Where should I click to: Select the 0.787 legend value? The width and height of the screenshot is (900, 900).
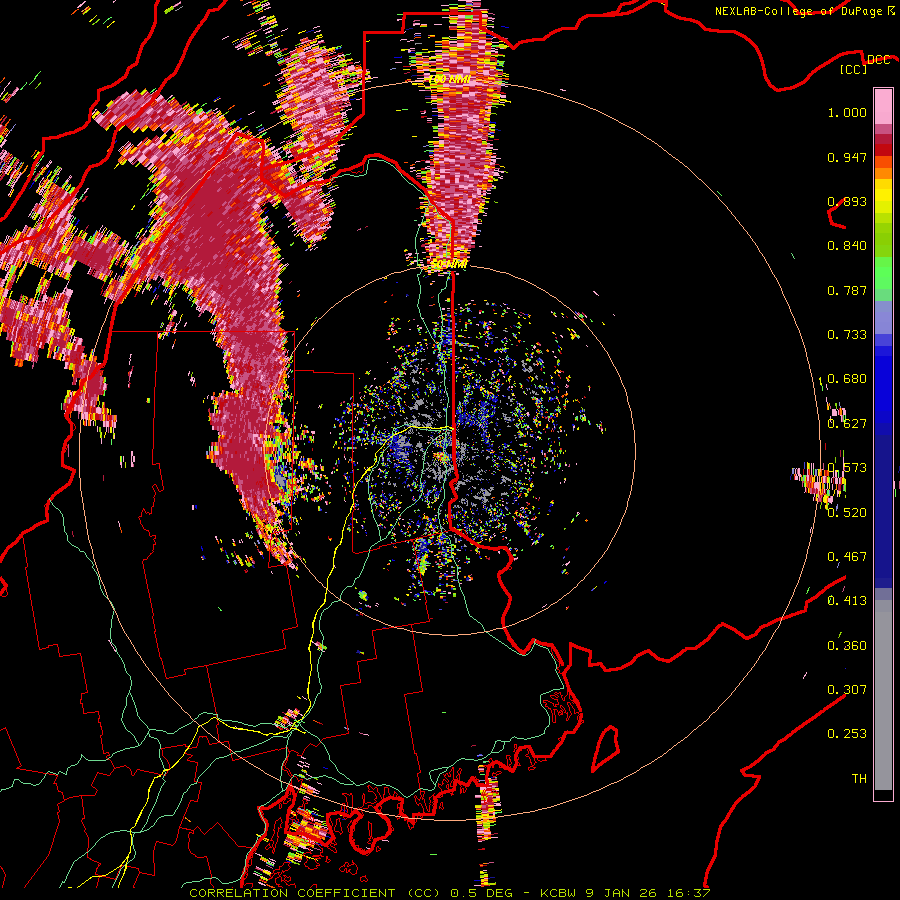pos(847,290)
